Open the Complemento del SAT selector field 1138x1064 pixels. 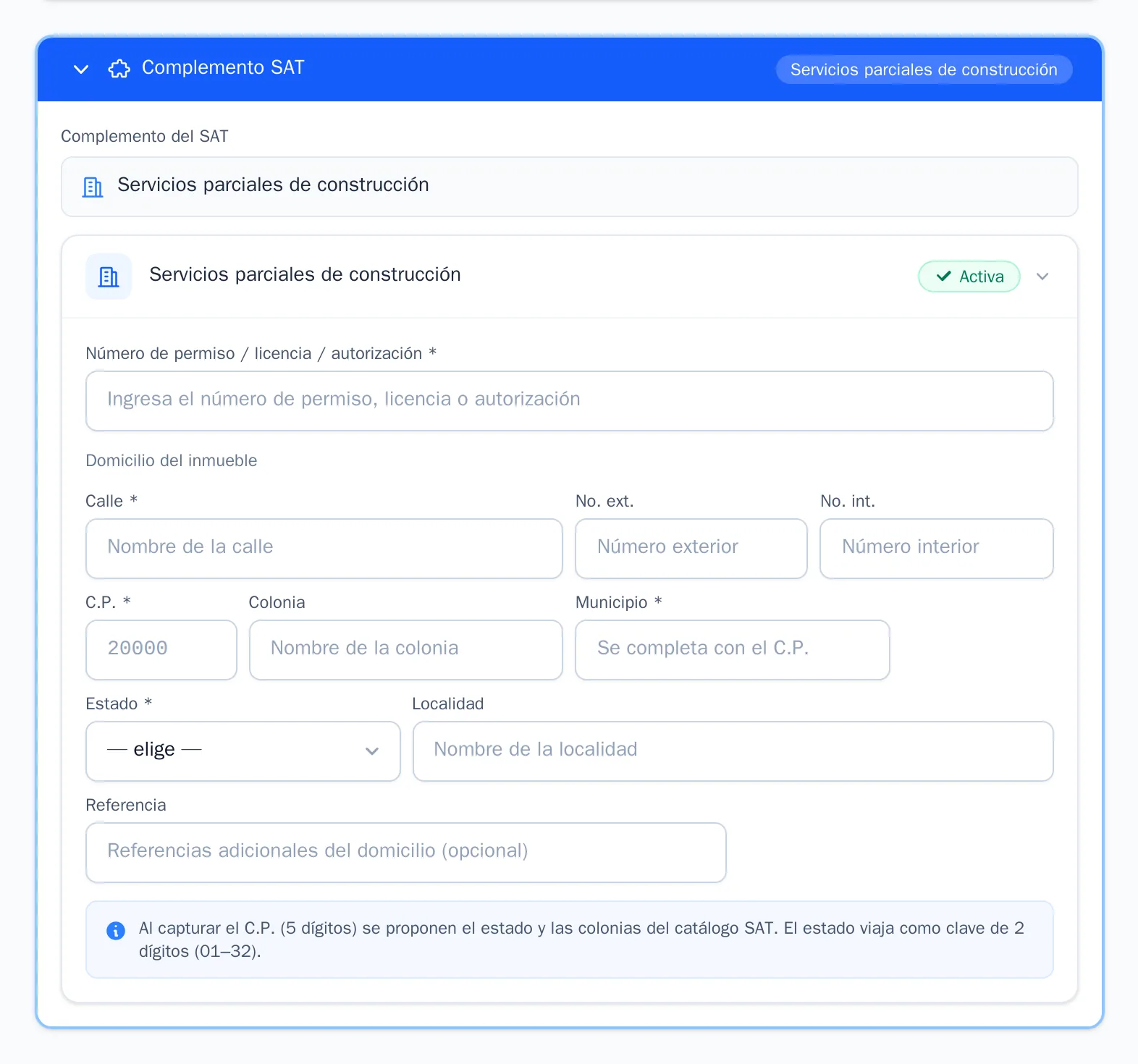[570, 187]
